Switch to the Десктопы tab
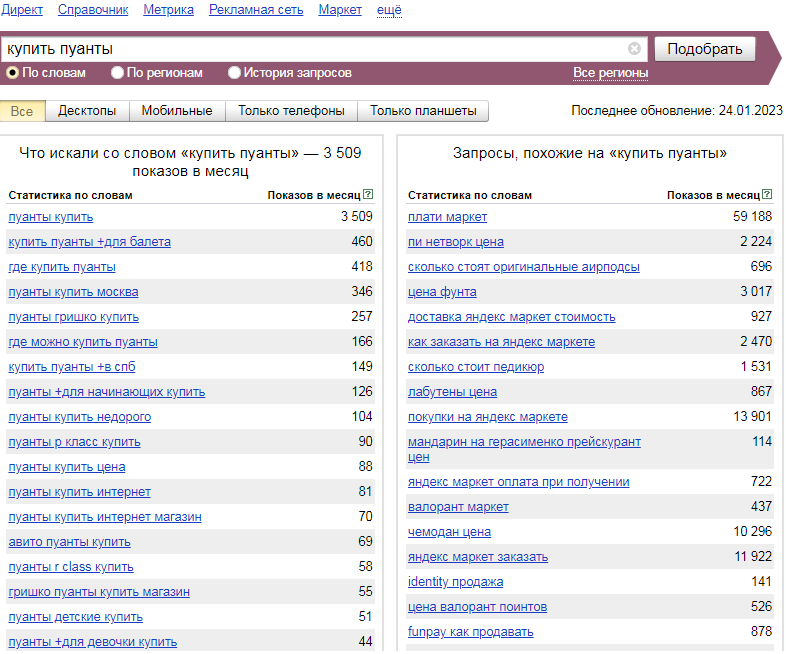The image size is (786, 654). 87,111
